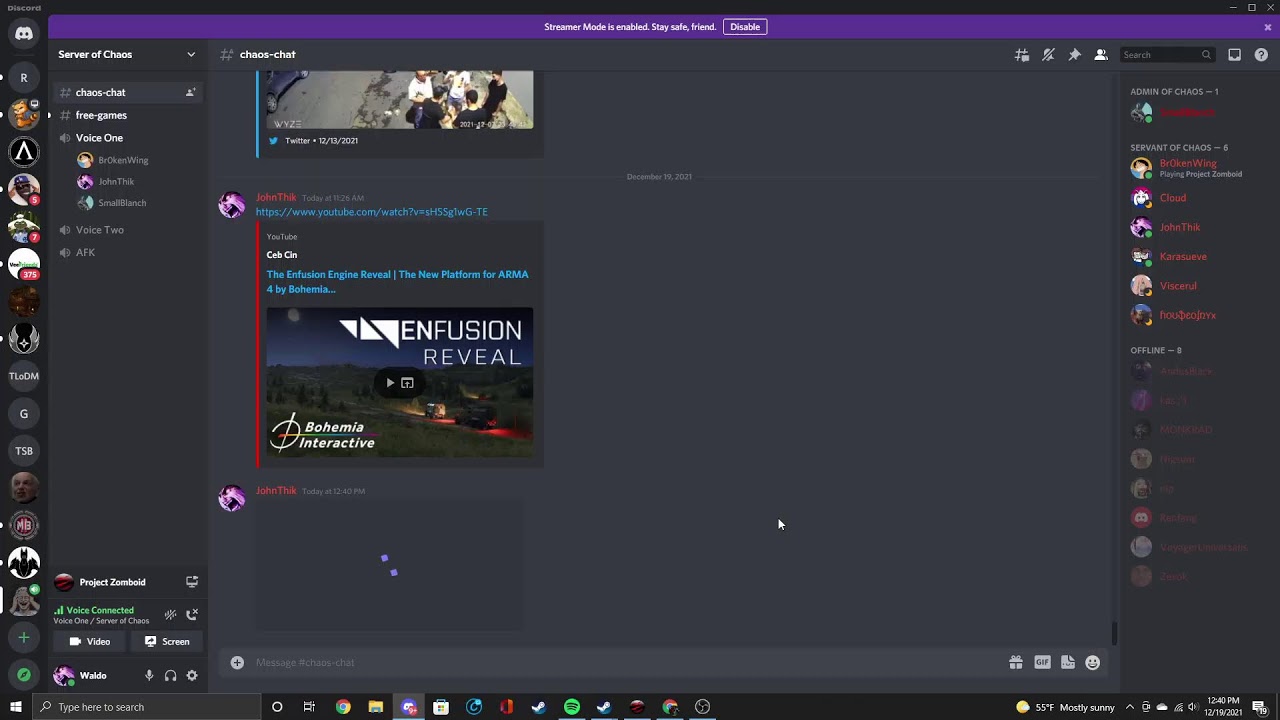Click JohnThik author name at 11:26 AM

(x=276, y=198)
